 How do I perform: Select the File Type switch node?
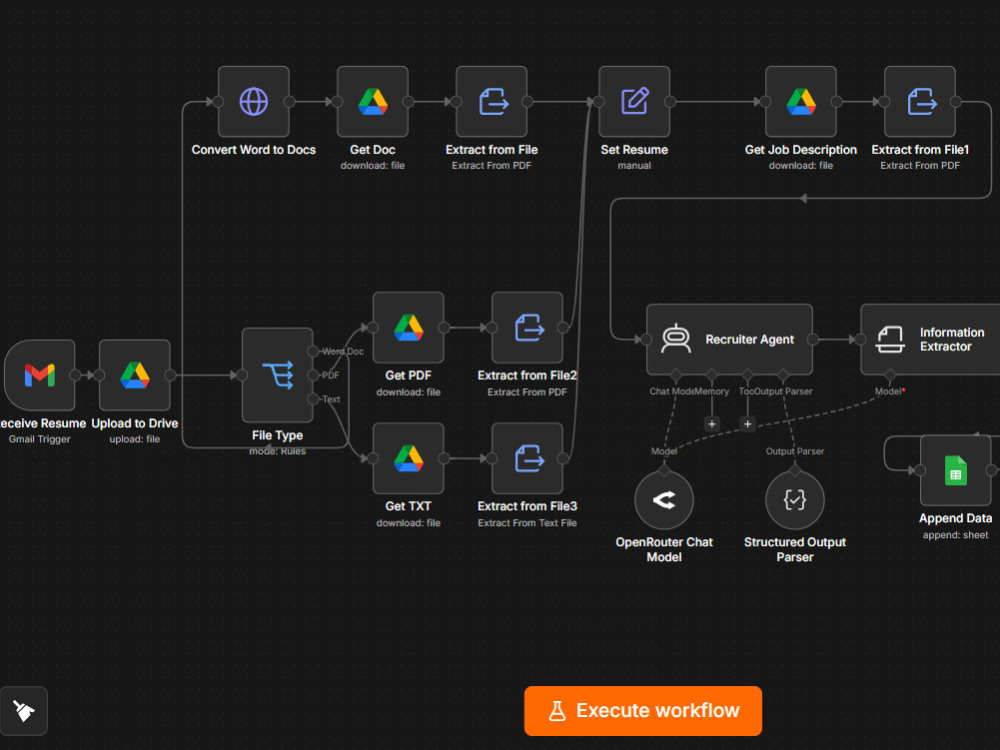277,375
